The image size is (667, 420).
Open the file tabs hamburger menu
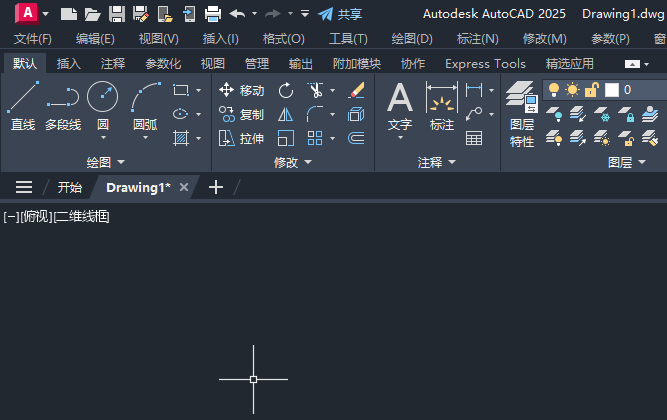[24, 187]
